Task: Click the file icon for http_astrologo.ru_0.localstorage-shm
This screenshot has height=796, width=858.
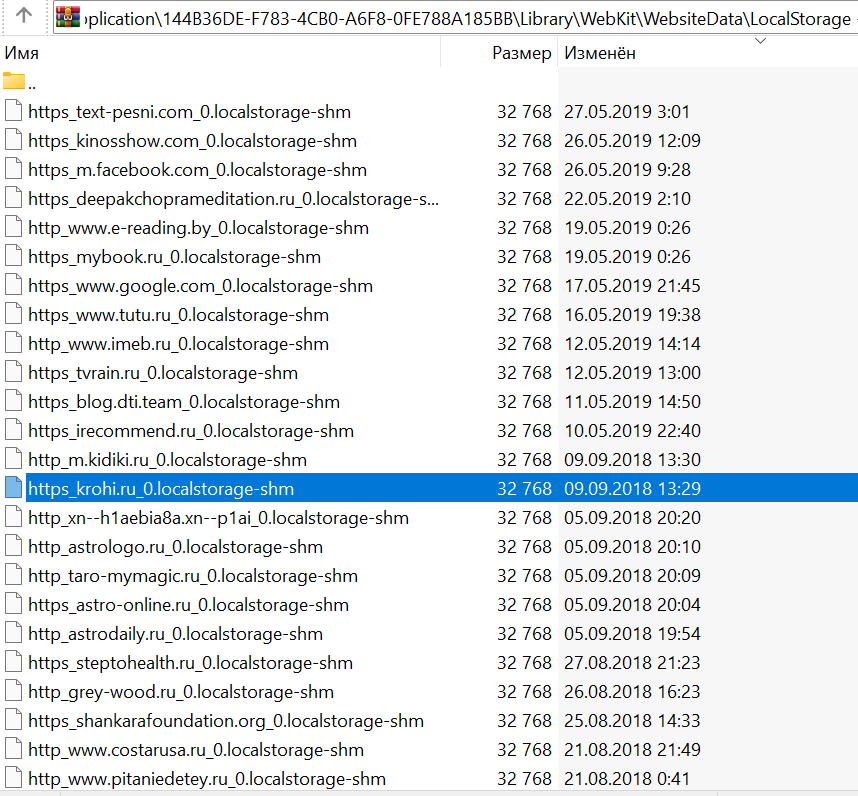Action: (14, 545)
